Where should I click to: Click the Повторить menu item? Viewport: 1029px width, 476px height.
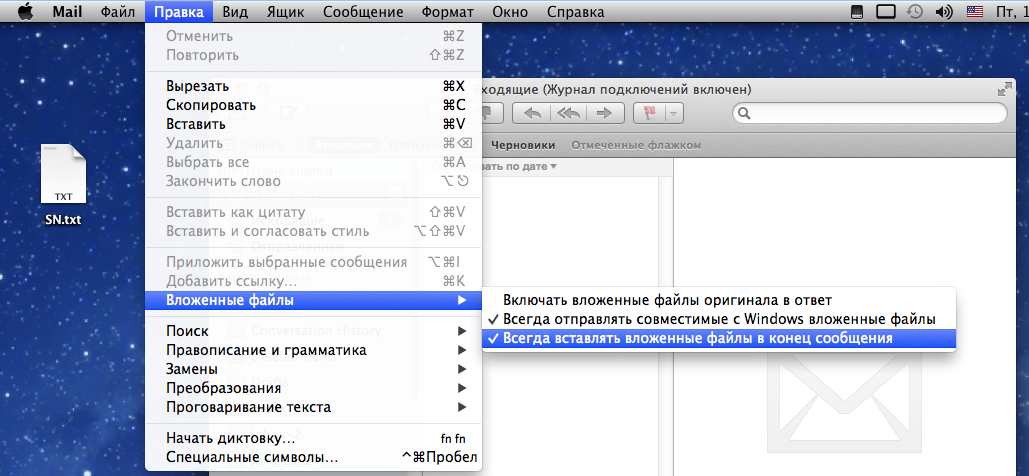tap(314, 55)
